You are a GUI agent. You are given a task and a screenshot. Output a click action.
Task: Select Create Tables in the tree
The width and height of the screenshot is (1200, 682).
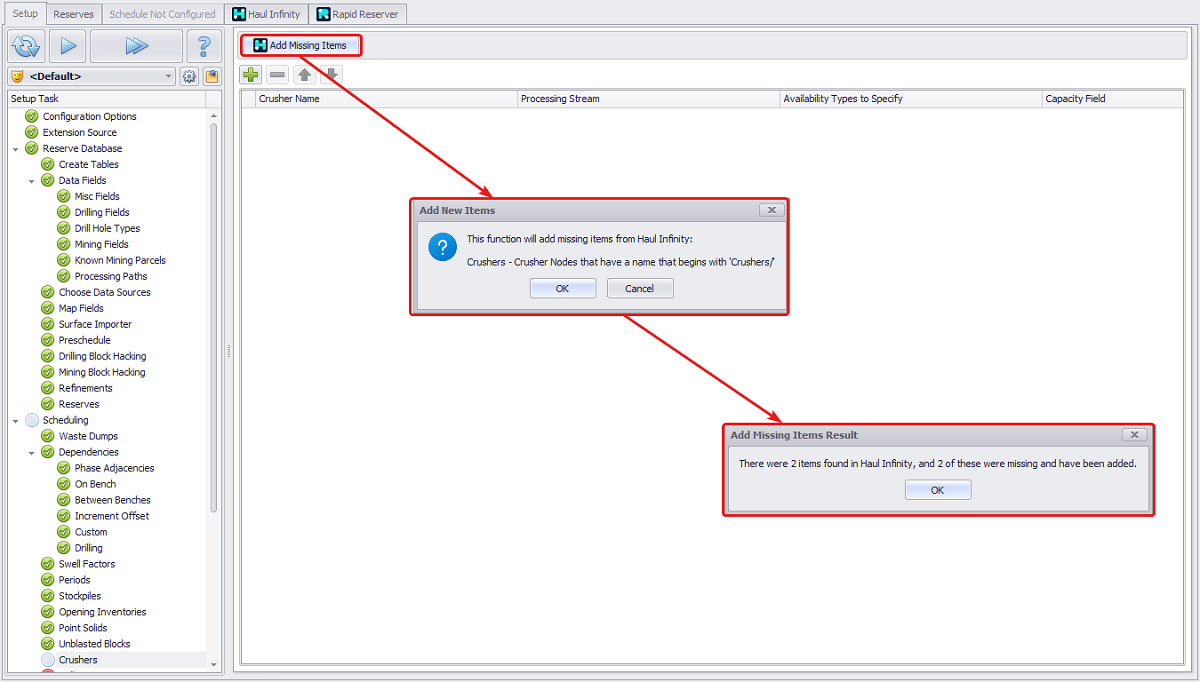[x=88, y=164]
